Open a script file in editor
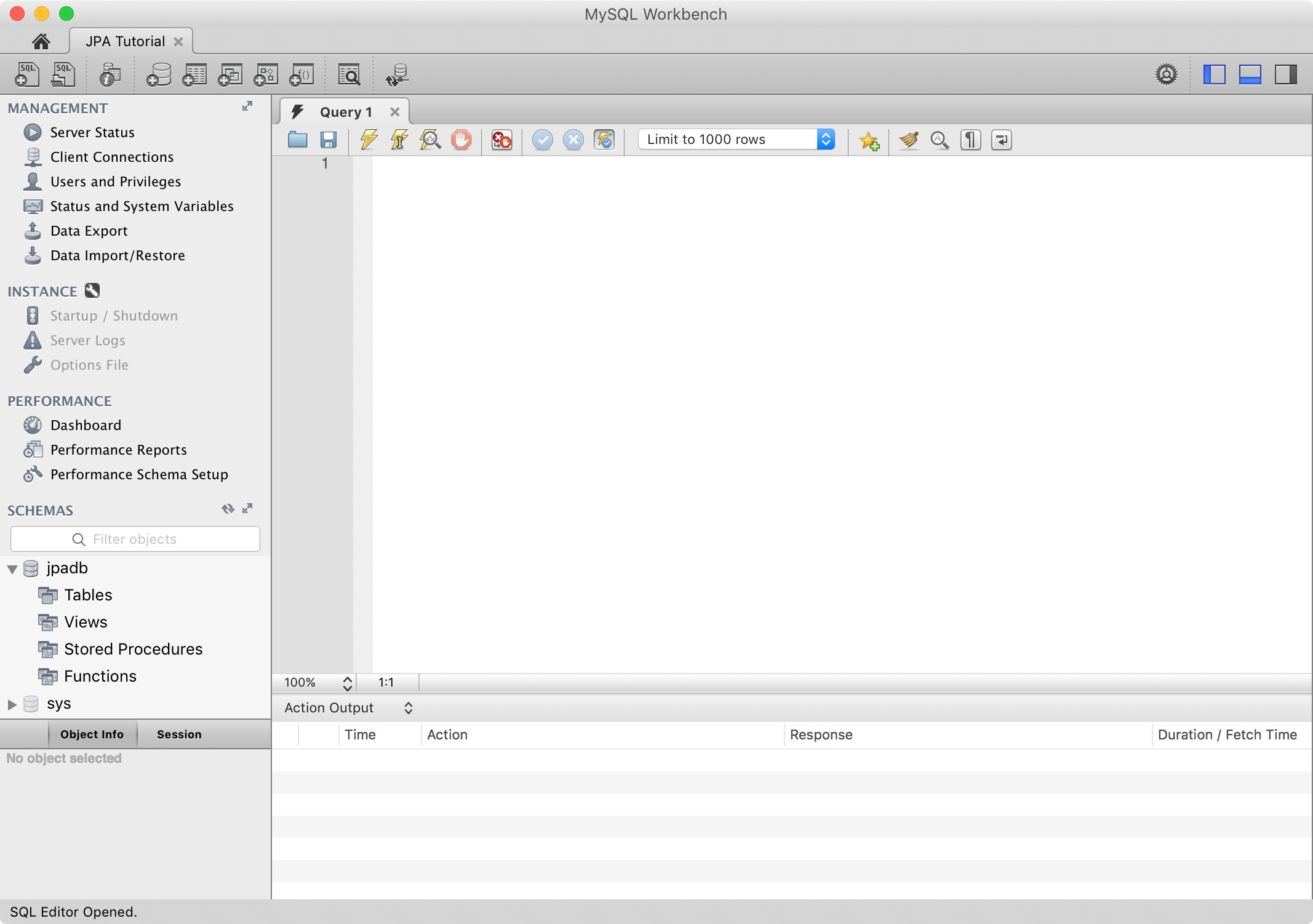1313x924 pixels. point(298,140)
